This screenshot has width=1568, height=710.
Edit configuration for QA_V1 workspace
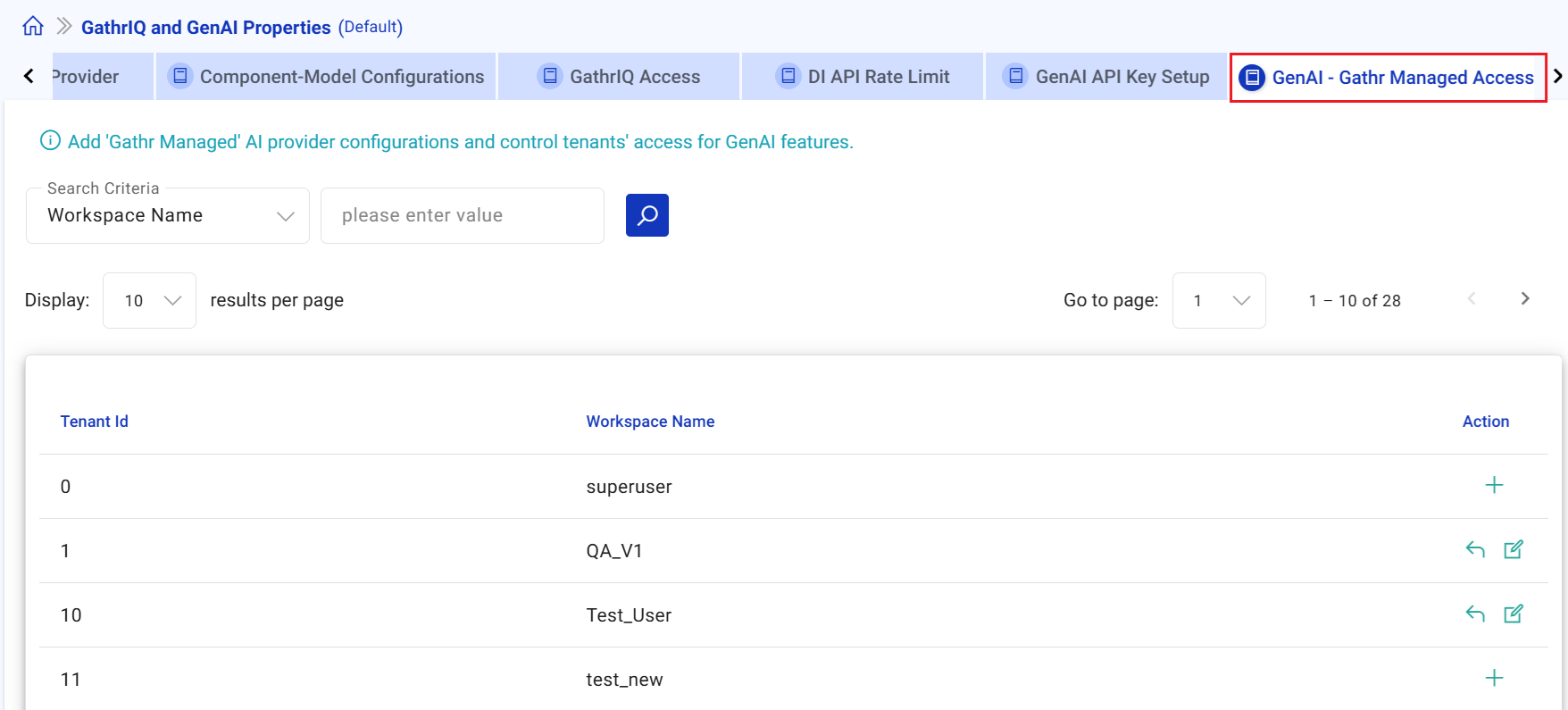point(1514,550)
